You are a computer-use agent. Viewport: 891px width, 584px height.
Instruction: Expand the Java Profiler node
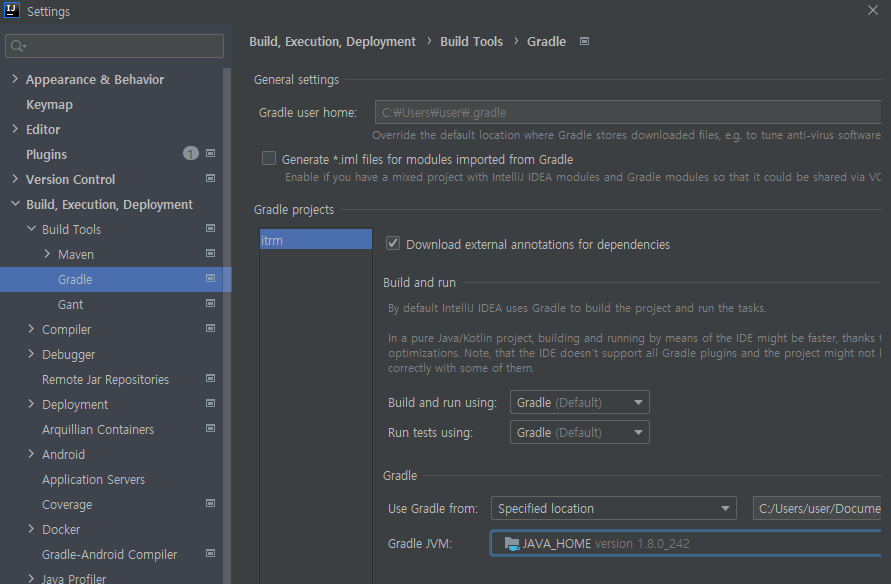coord(31,578)
